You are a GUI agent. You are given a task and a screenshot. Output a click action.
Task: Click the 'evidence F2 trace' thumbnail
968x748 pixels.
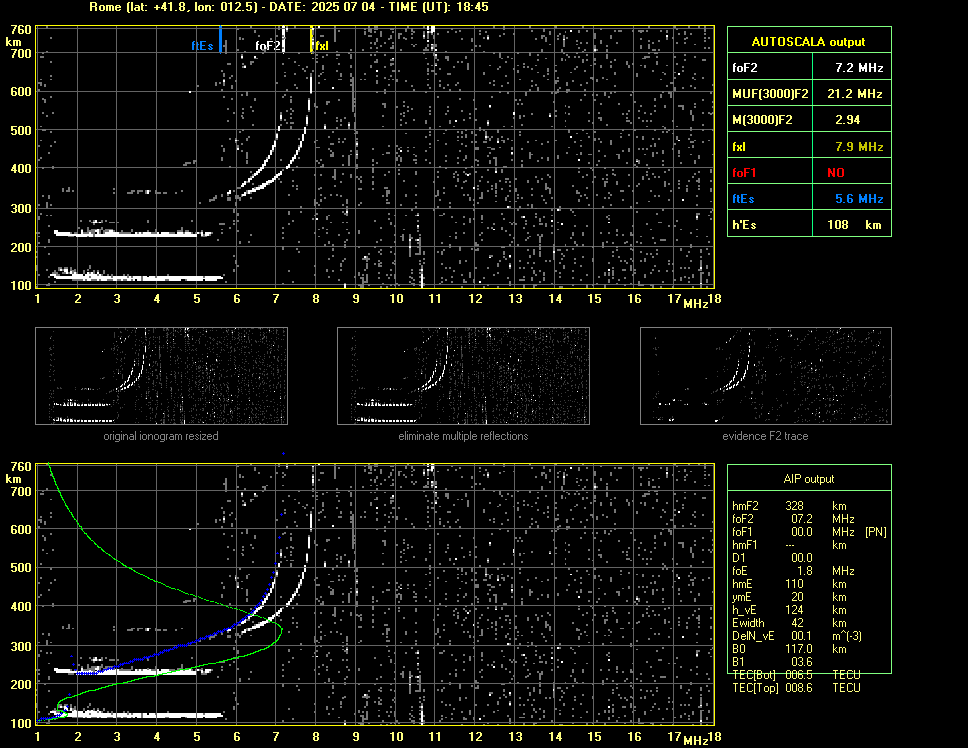(766, 376)
